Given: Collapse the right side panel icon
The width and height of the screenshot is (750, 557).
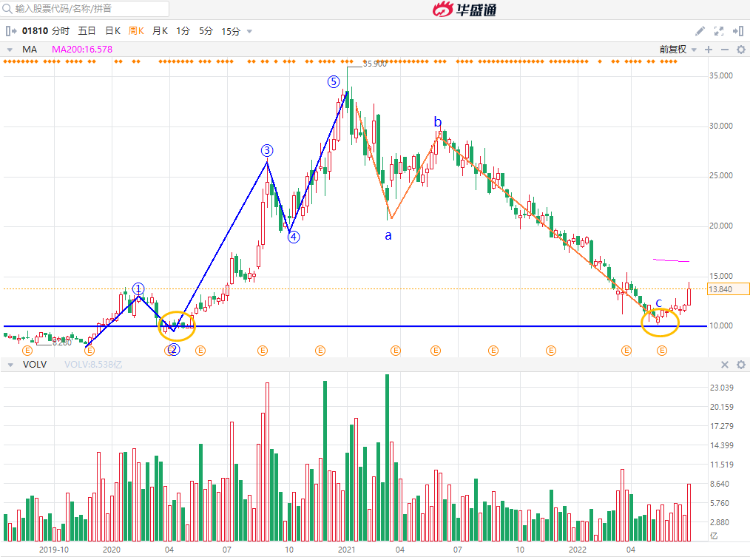Looking at the screenshot, I should point(738,31).
